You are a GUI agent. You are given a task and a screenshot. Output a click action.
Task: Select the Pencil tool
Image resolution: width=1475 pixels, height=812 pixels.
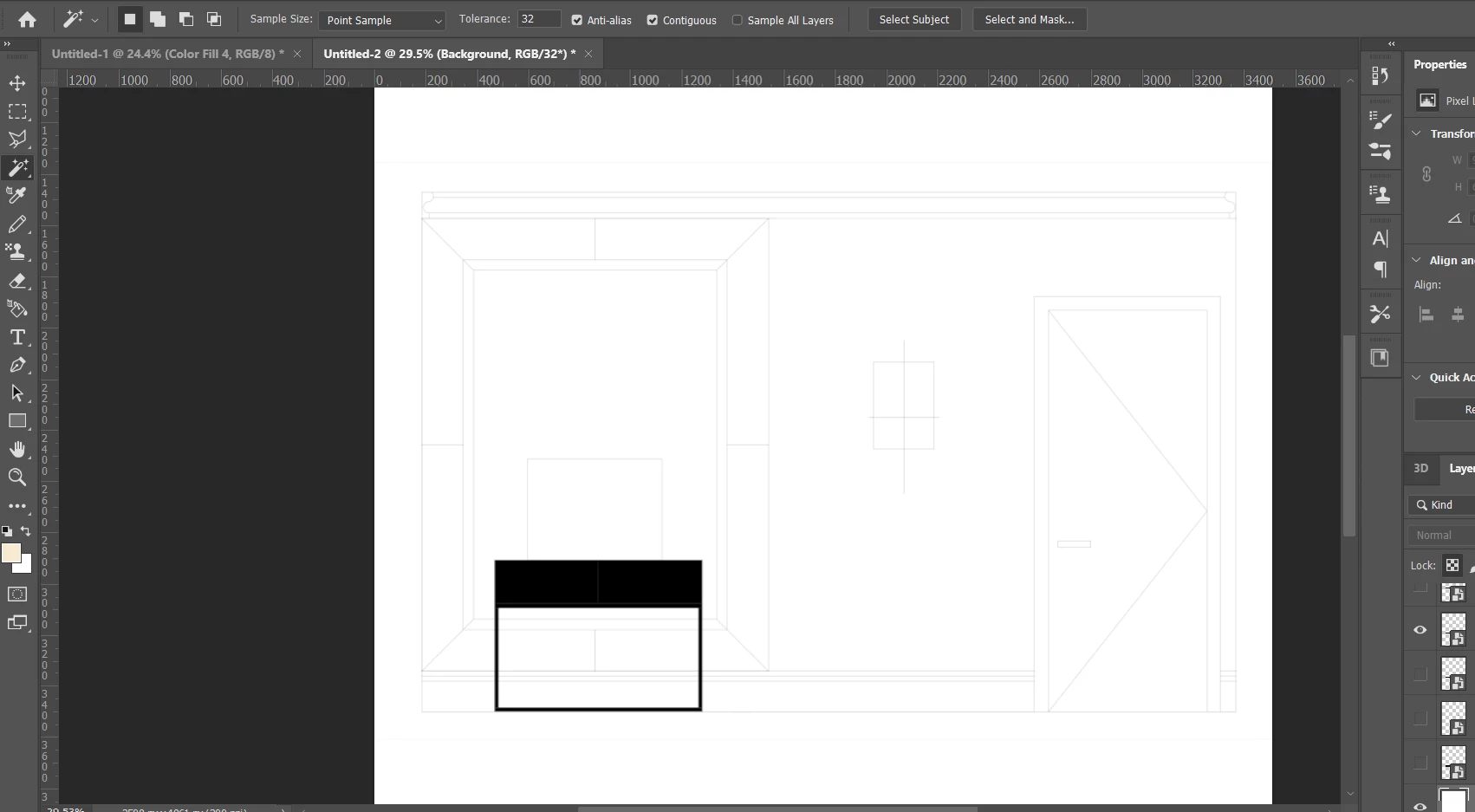(17, 224)
